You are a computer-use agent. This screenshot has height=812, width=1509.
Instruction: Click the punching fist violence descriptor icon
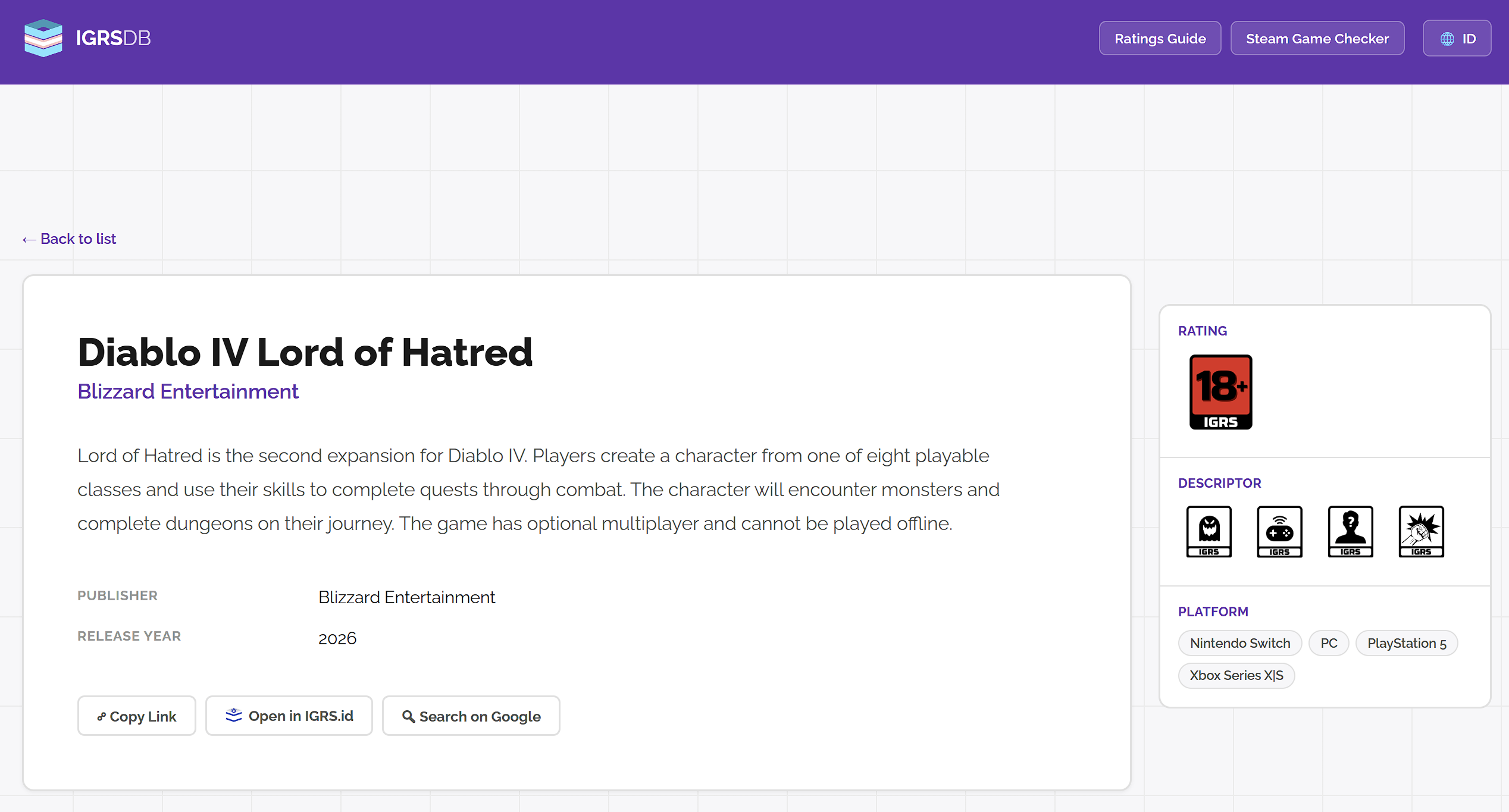pos(1421,531)
